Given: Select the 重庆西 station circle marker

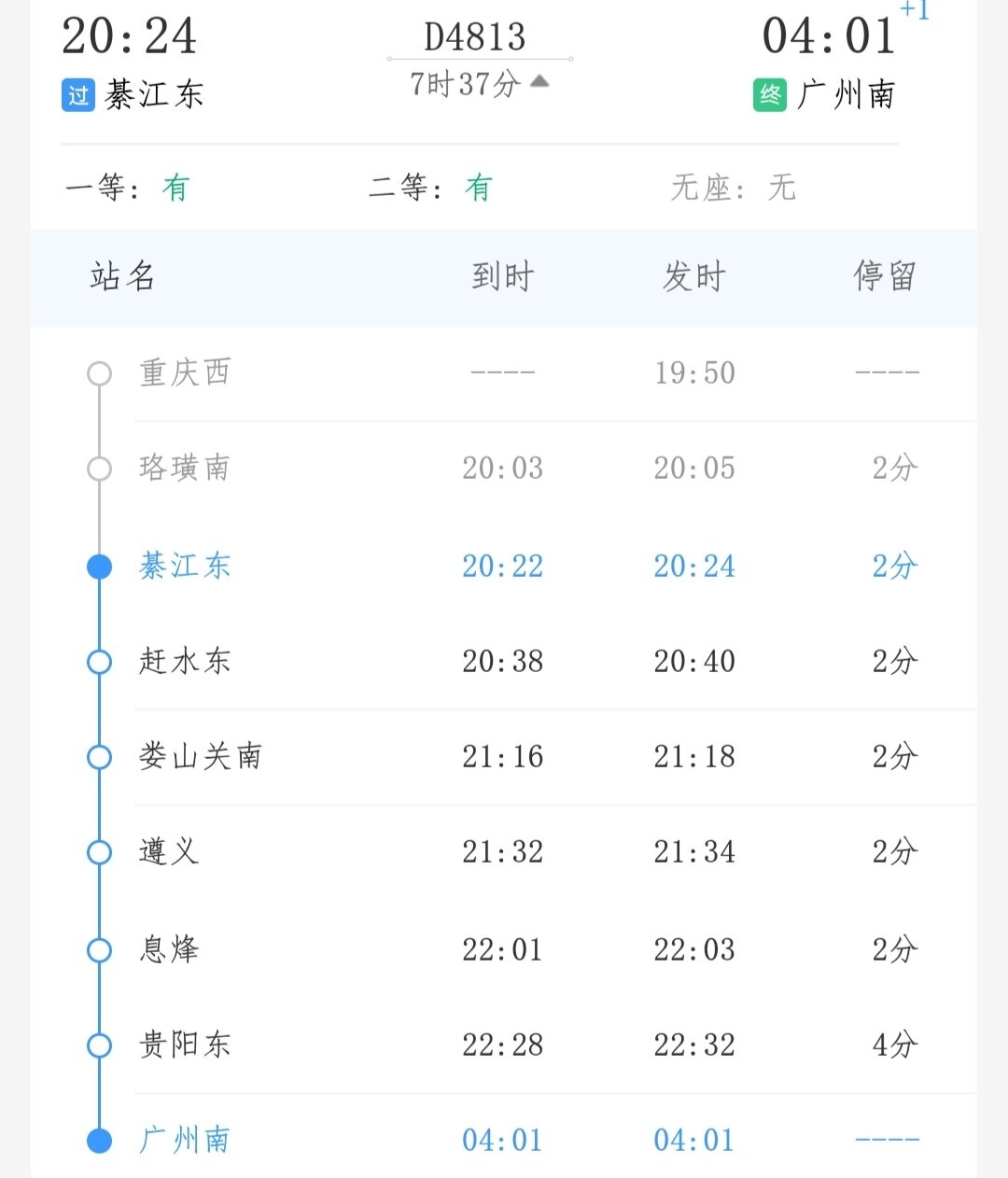Looking at the screenshot, I should click(x=99, y=373).
